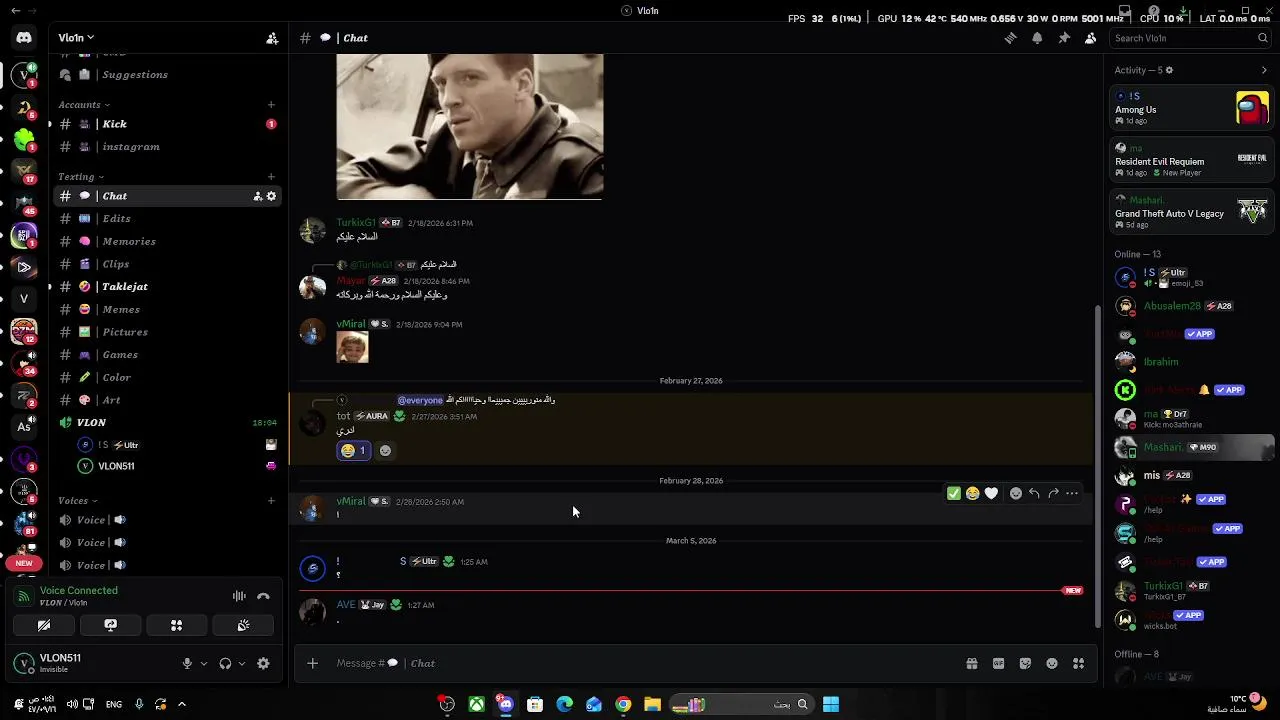The height and width of the screenshot is (720, 1280).
Task: Open TurkixG1 member in Online list
Action: pyautogui.click(x=1193, y=591)
